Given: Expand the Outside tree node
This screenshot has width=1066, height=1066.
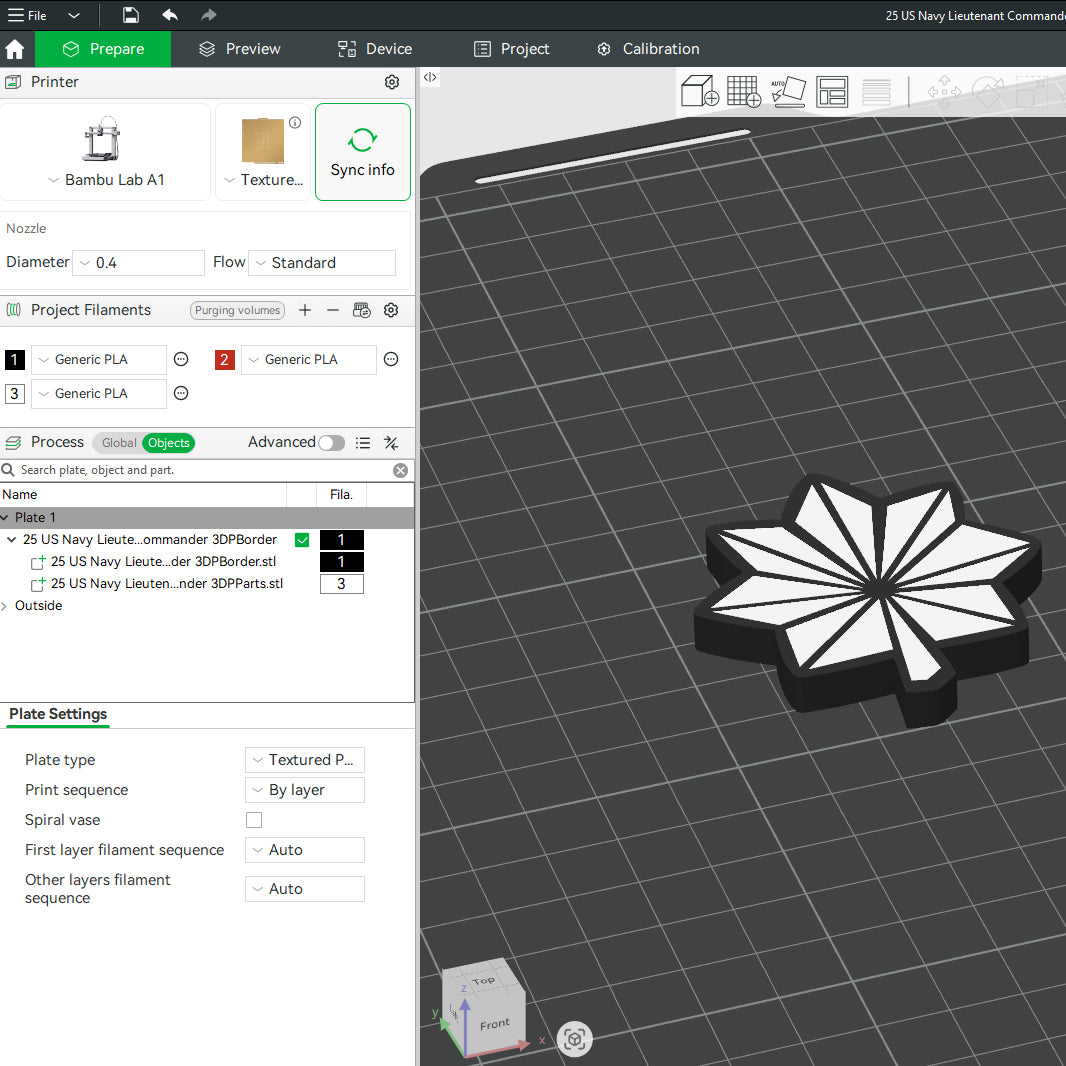Looking at the screenshot, I should pyautogui.click(x=5, y=606).
